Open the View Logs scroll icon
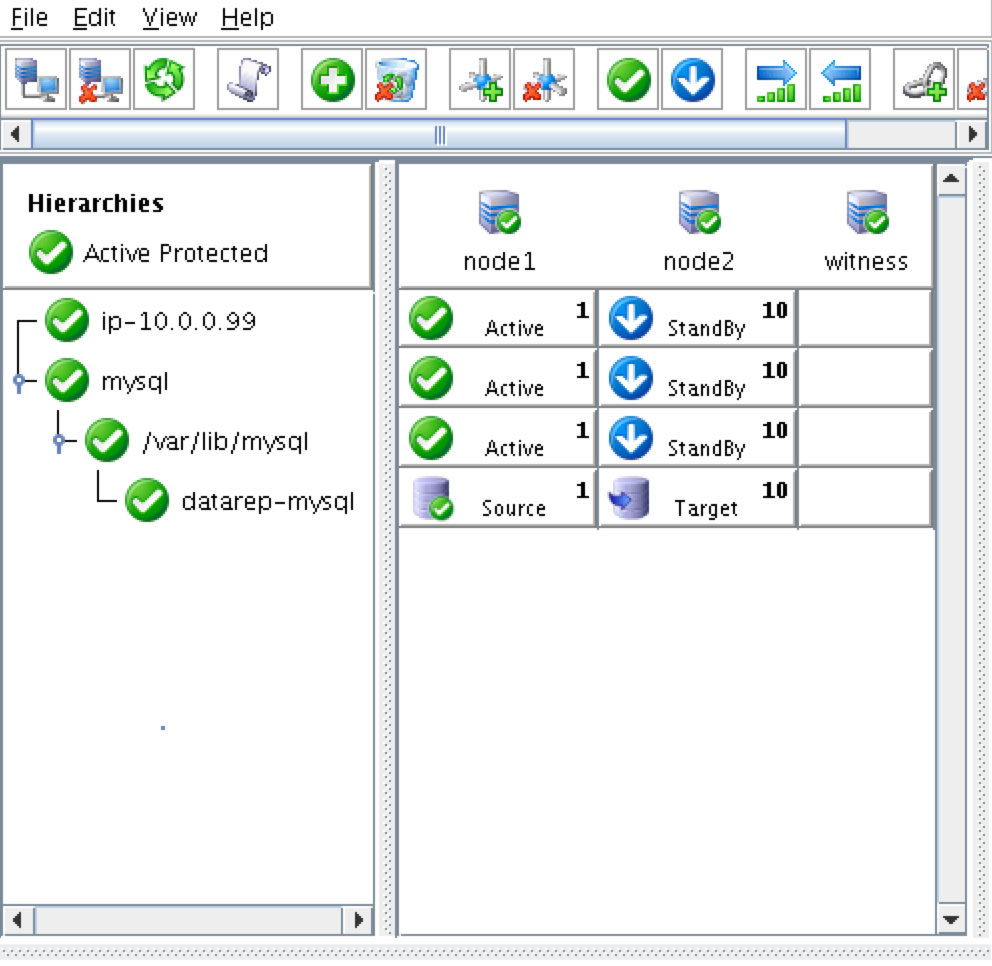Screen dimensions: 992x966 [x=247, y=80]
